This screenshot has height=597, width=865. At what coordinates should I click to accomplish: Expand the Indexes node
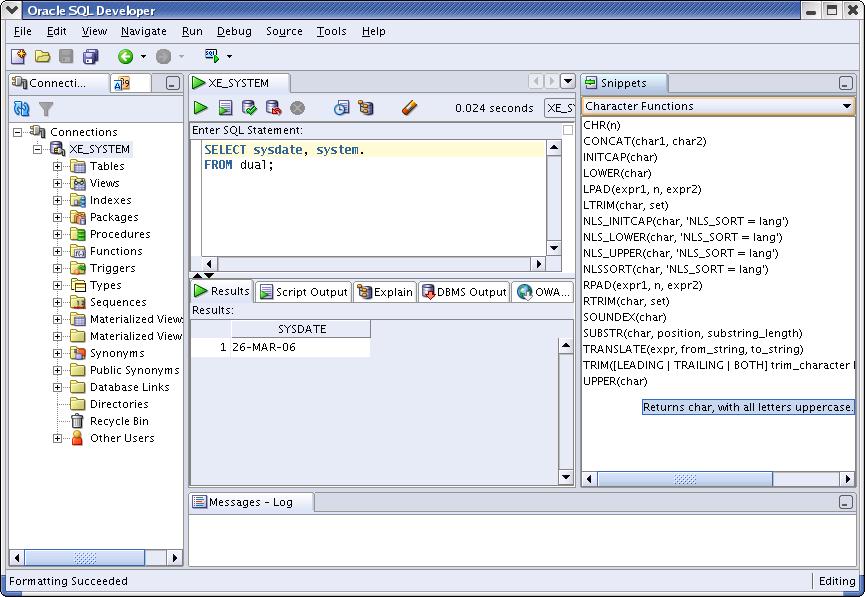(x=57, y=200)
